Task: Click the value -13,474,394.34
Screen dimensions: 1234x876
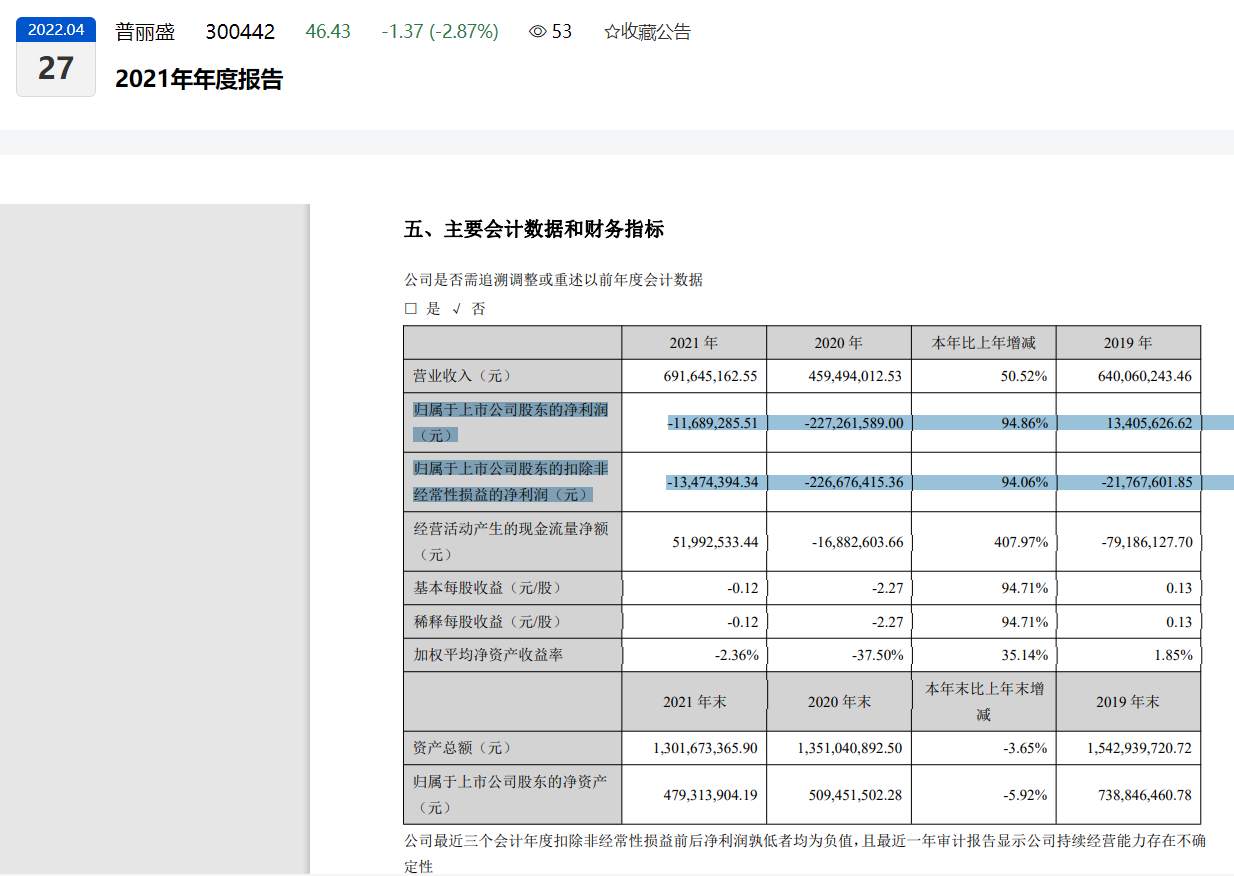Action: pyautogui.click(x=713, y=482)
